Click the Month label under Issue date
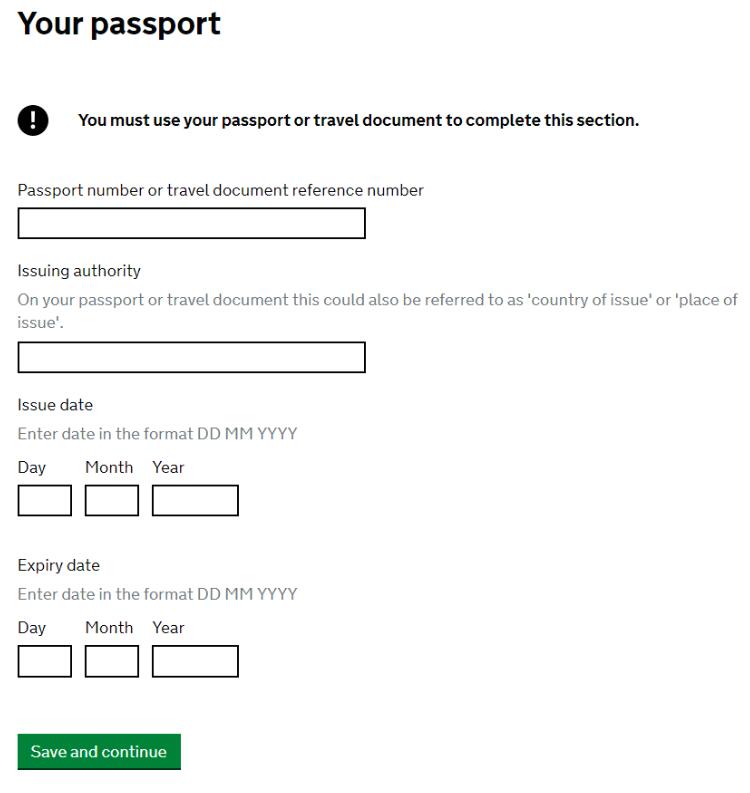Viewport: 750px width, 793px height. [109, 467]
